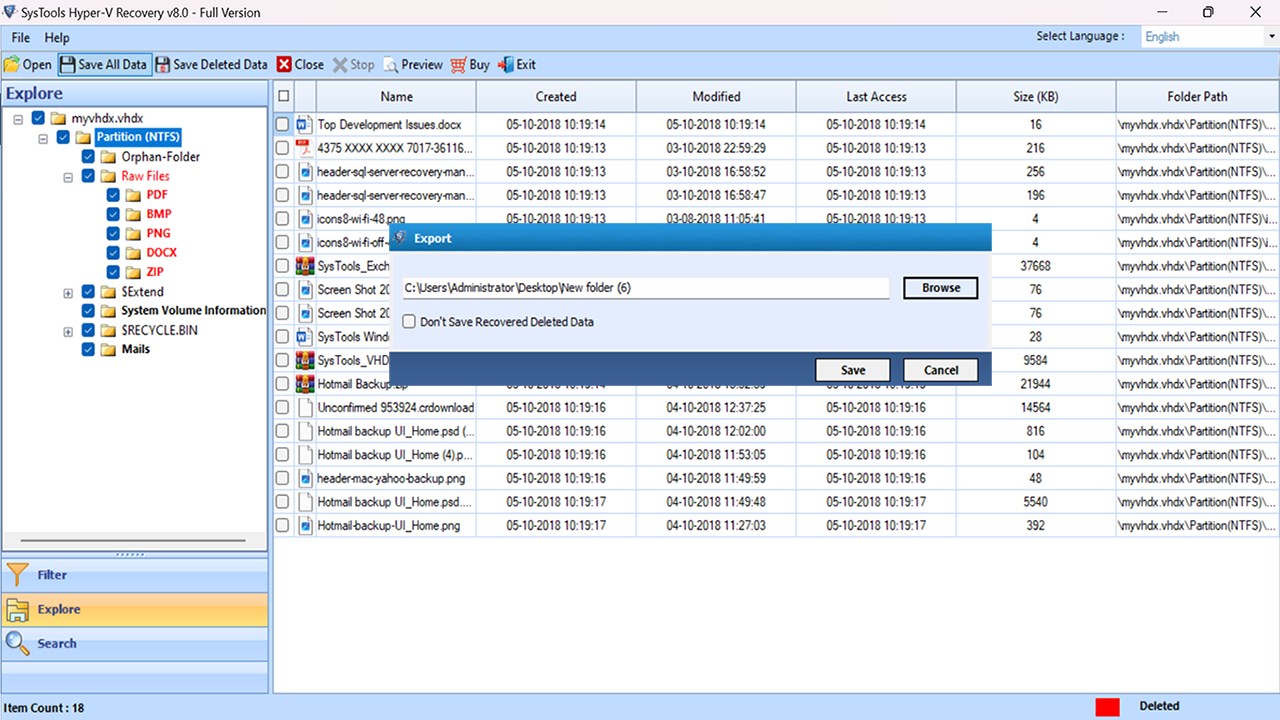The width and height of the screenshot is (1280, 720).
Task: Click the Search magnifier icon in sidebar
Action: (17, 643)
